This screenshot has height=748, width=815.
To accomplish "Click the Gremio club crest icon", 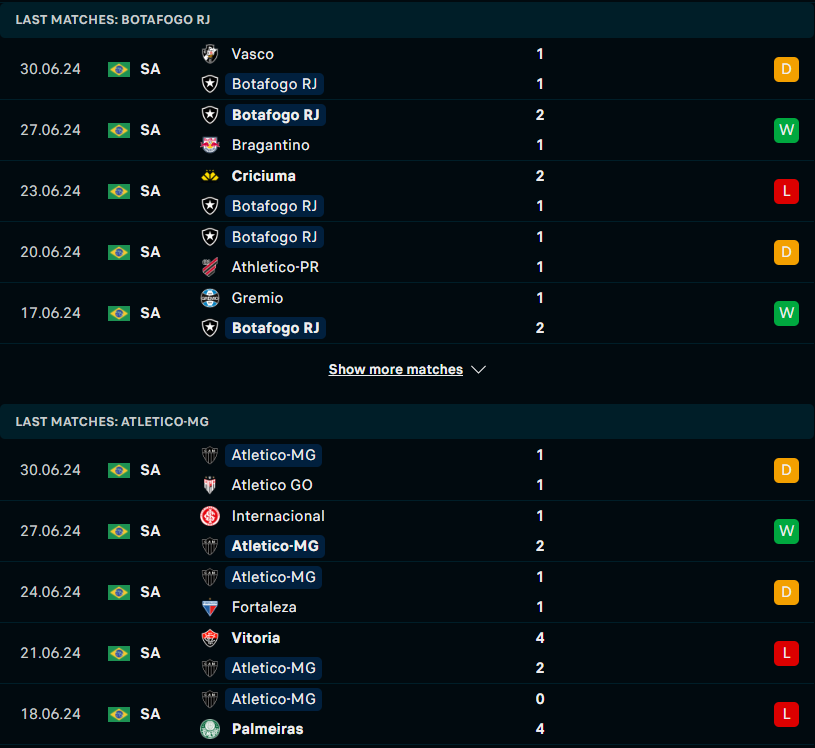I will 210,298.
